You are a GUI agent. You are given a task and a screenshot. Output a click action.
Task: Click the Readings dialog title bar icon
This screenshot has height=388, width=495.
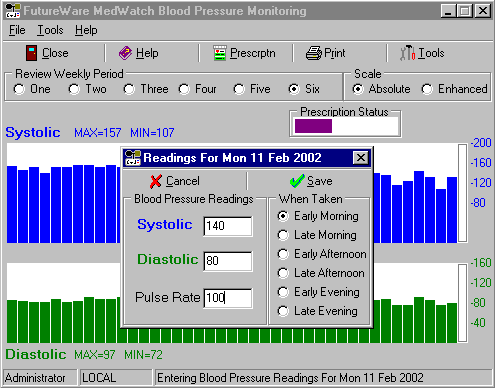coord(132,158)
